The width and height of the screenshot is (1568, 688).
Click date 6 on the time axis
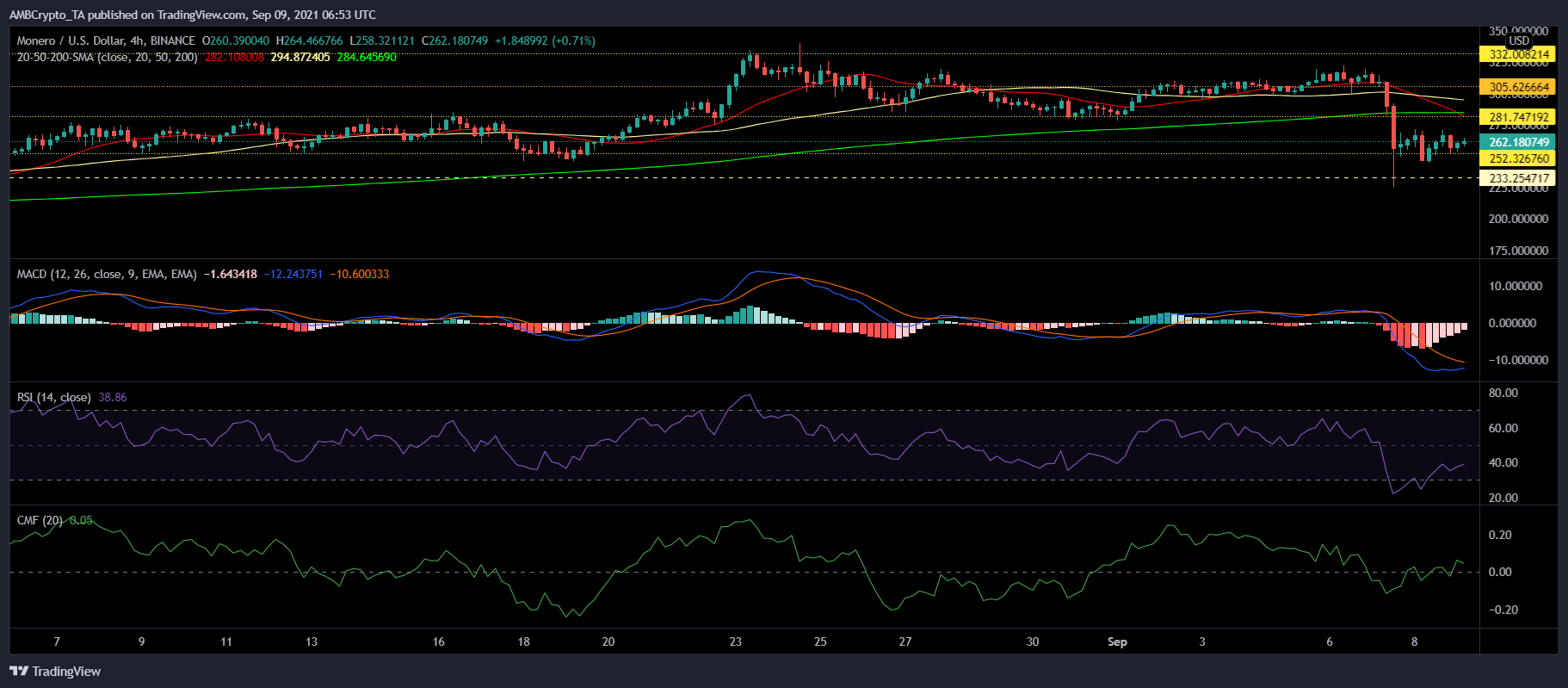(1330, 642)
